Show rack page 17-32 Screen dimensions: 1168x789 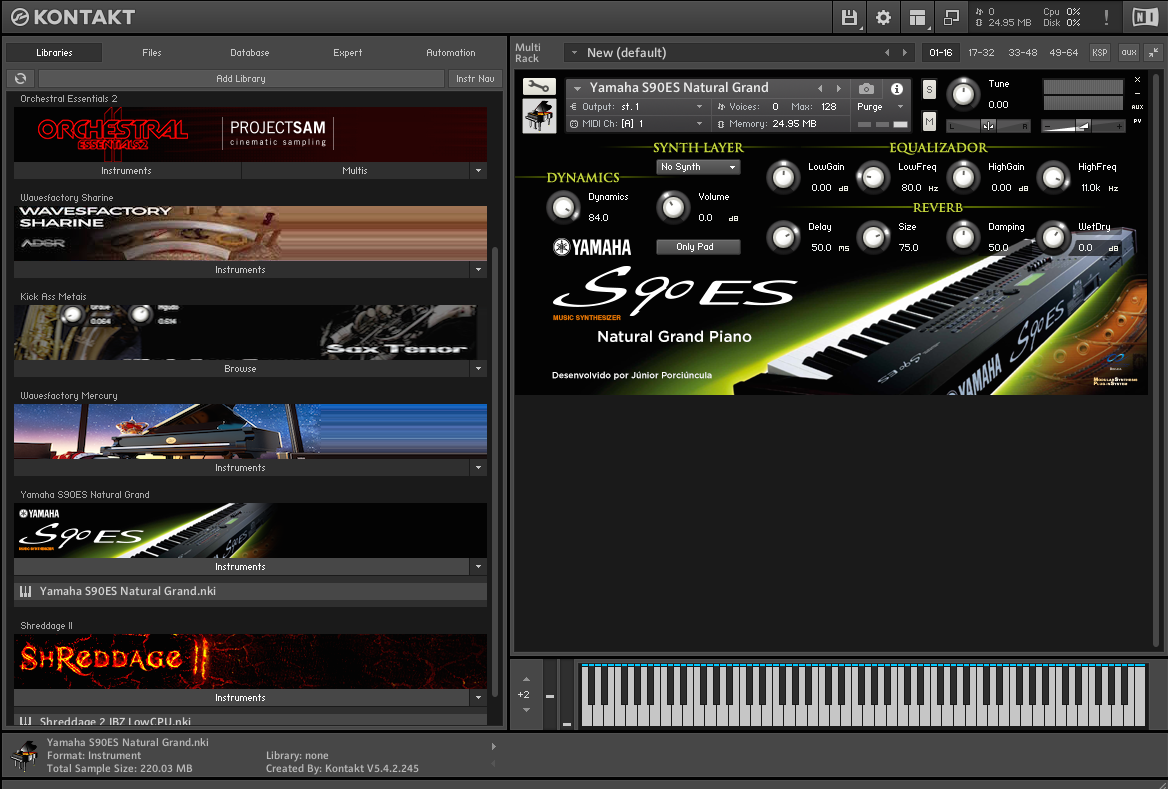tap(981, 53)
